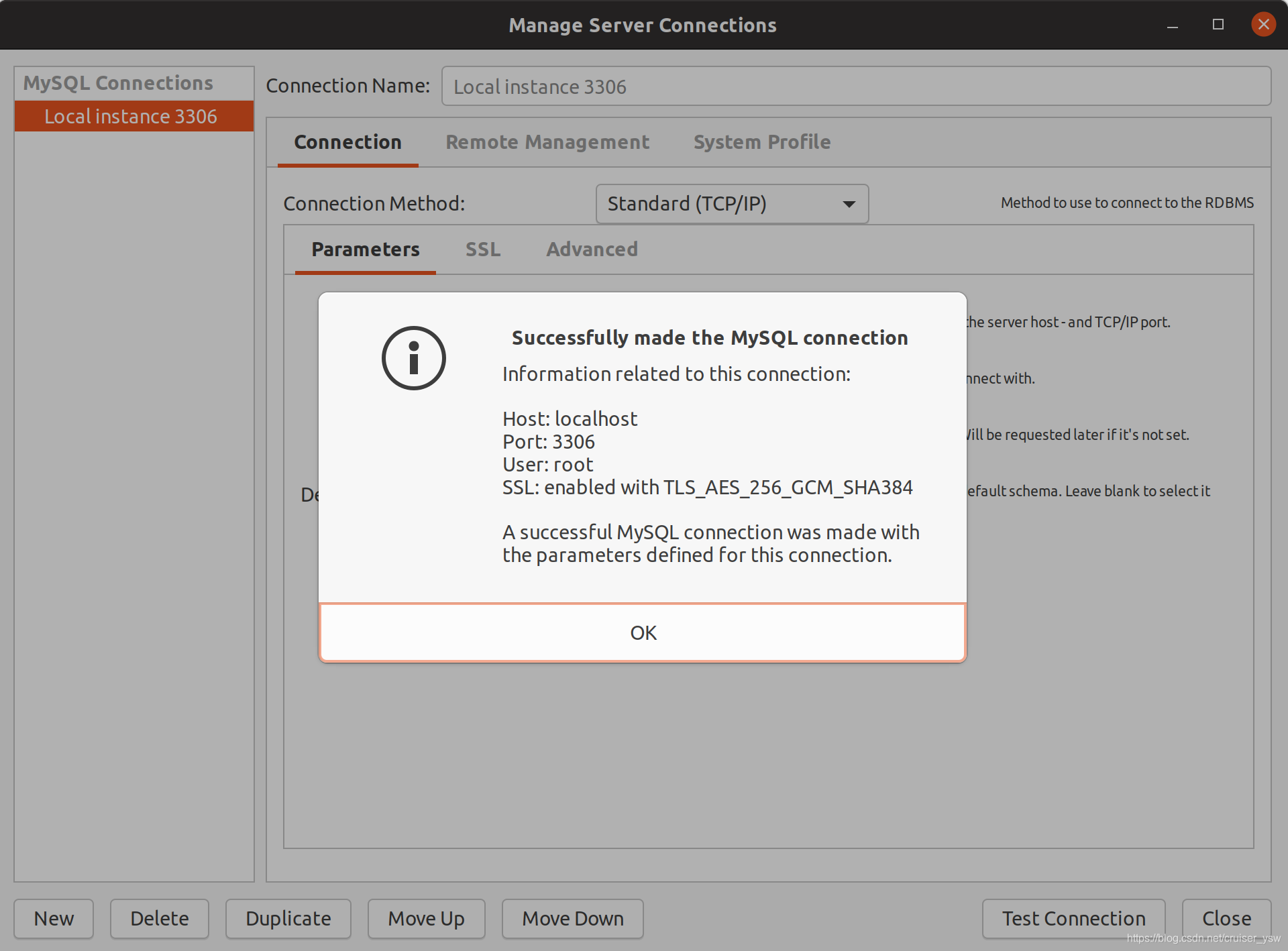Select Local instance 3306 connection

(x=130, y=117)
